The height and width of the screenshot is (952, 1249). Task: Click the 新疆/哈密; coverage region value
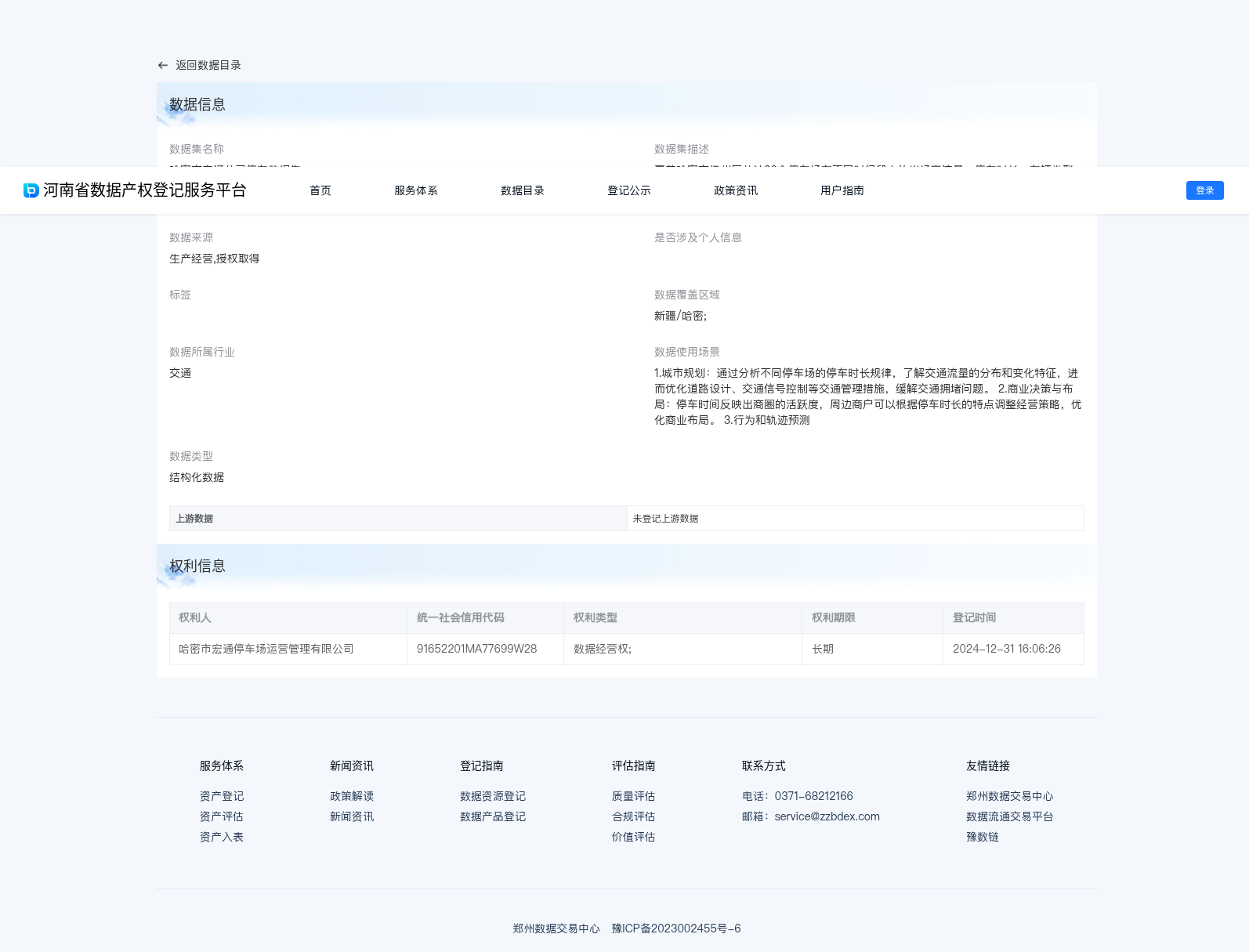680,316
